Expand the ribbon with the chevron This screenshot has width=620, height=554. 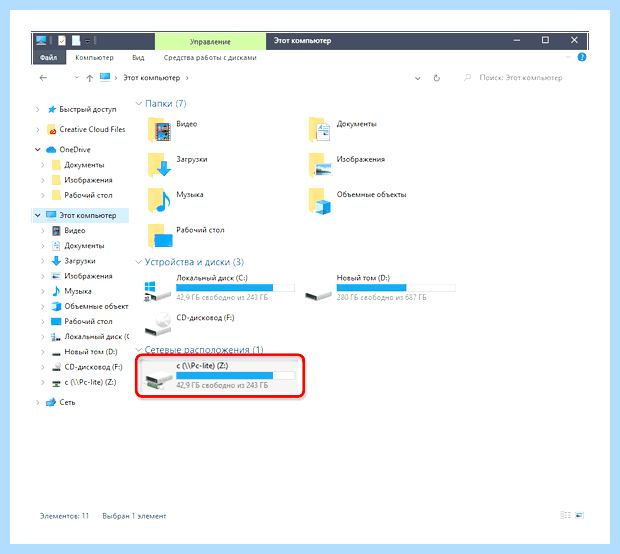point(568,57)
